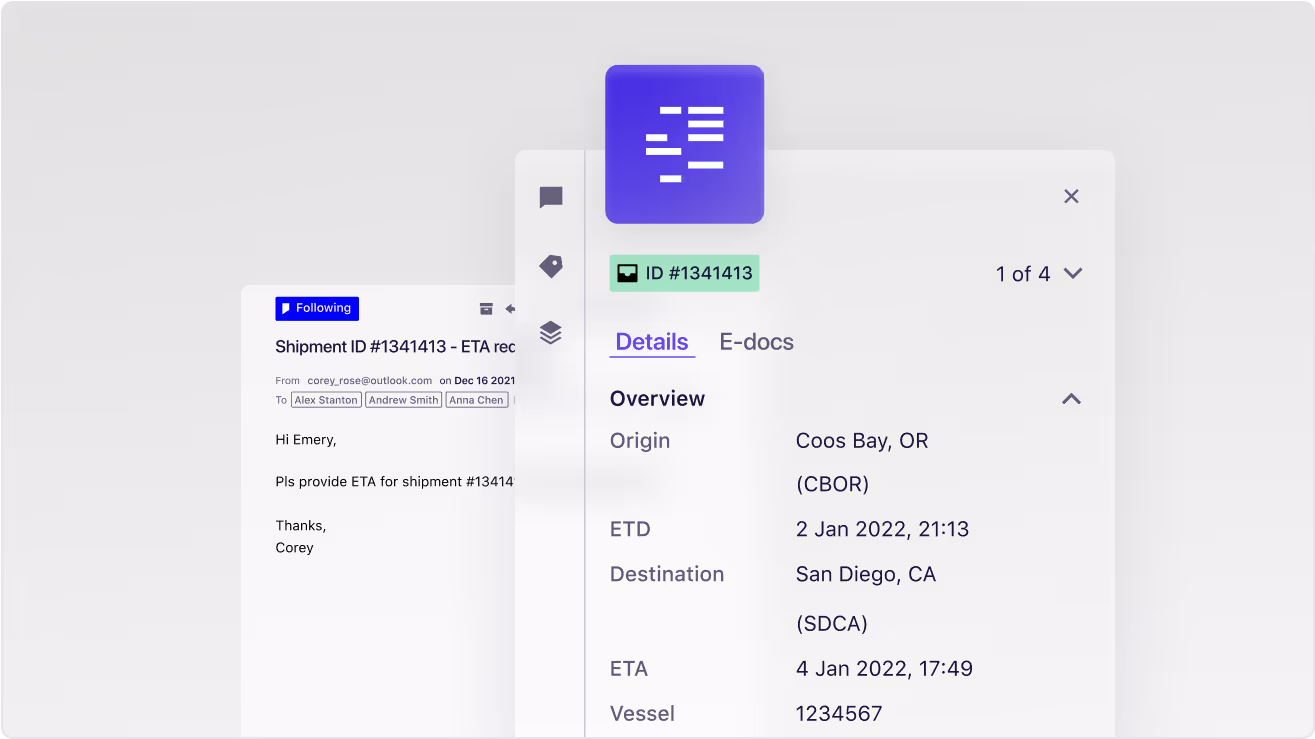Archive the email using the archive icon
The height and width of the screenshot is (739, 1315).
coord(486,309)
